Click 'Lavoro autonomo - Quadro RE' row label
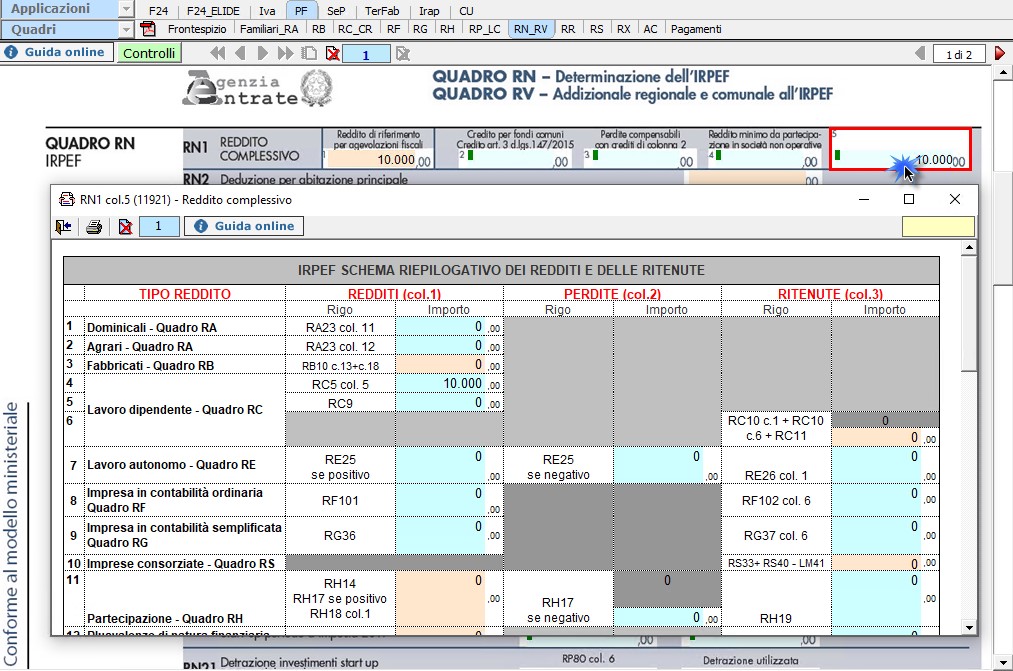Screen dimensions: 1013x671 click(x=171, y=464)
